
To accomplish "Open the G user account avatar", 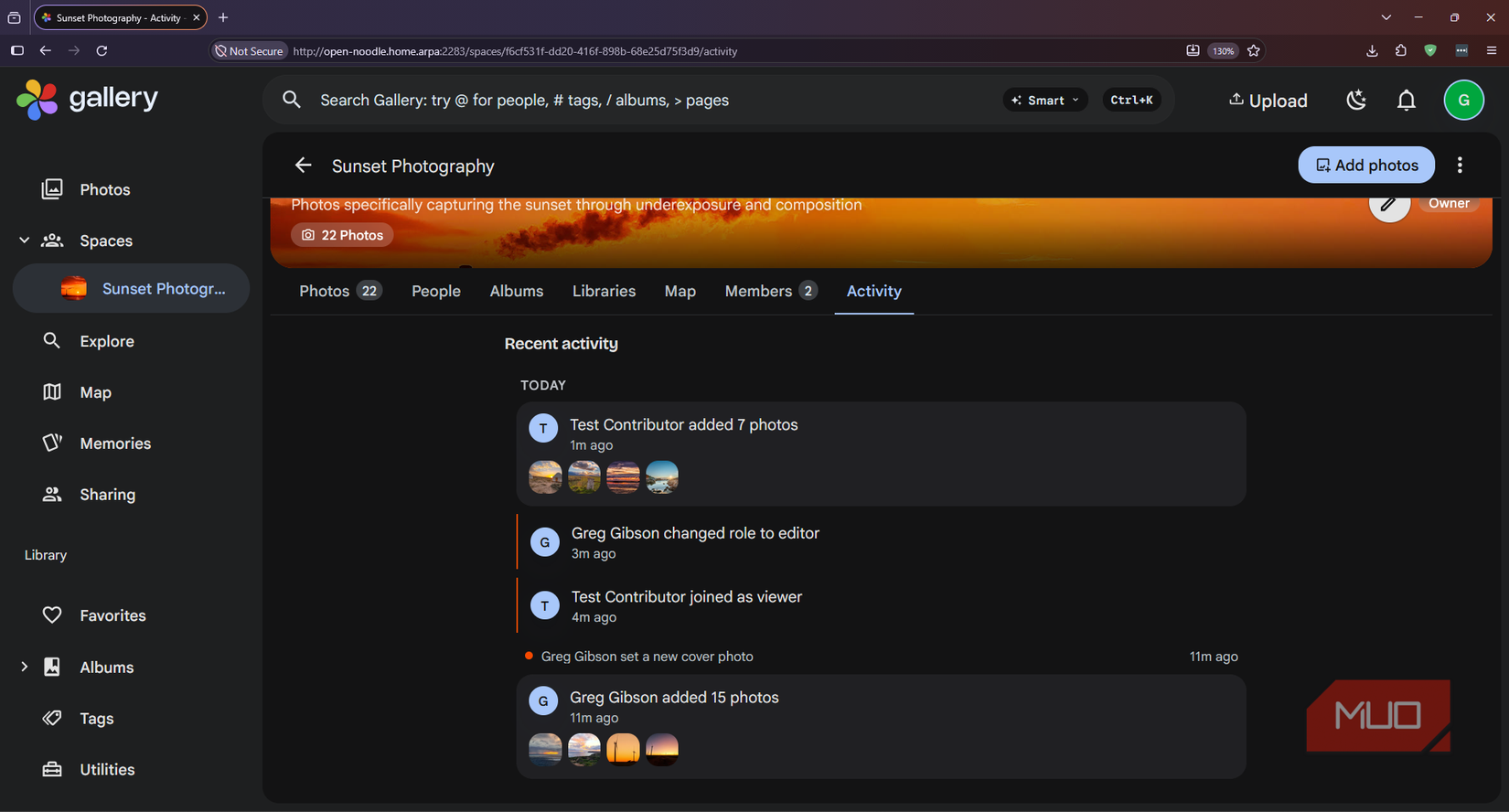I will (1463, 101).
